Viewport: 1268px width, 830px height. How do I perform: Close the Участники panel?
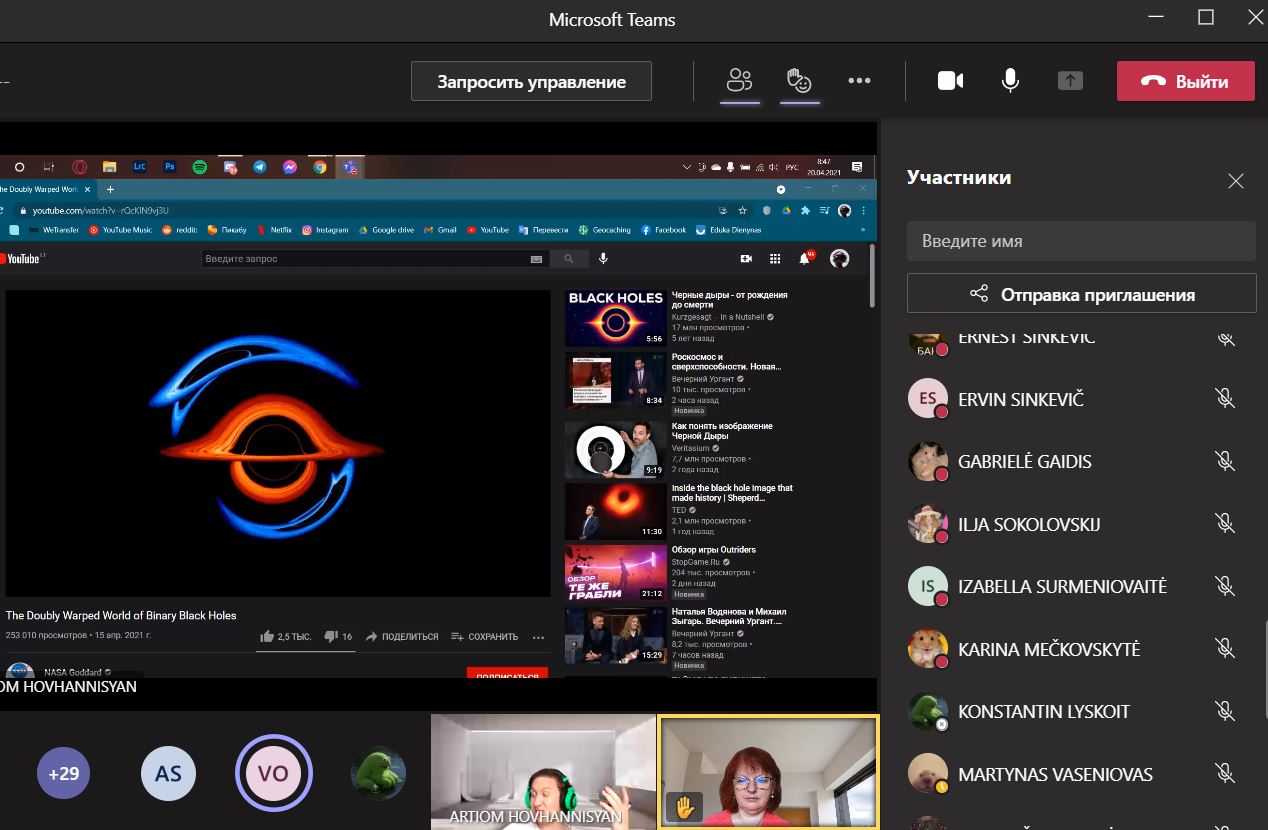coord(1236,181)
